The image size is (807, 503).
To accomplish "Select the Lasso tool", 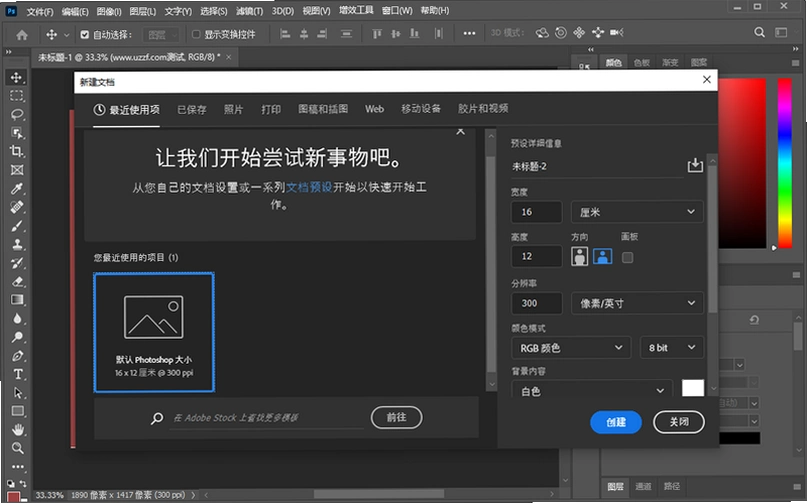I will coord(16,114).
